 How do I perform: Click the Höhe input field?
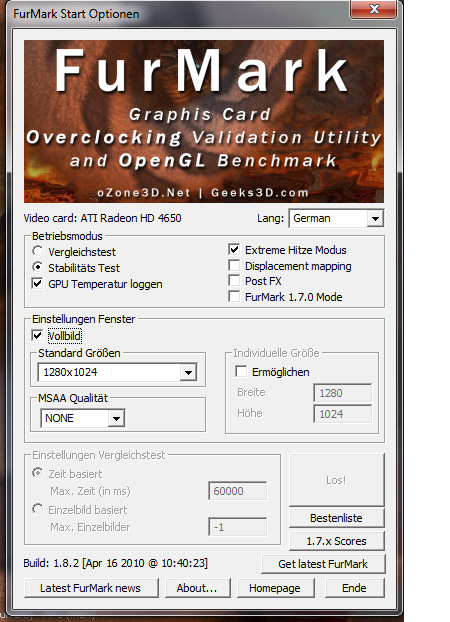342,414
